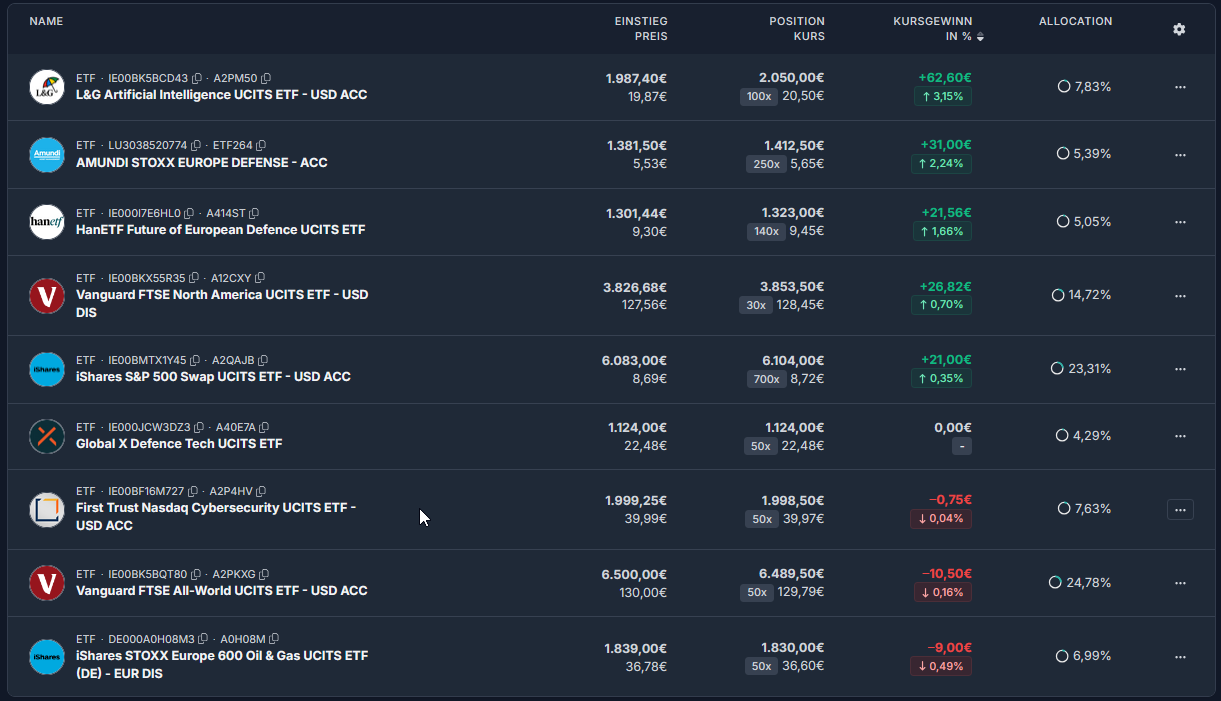The image size is (1221, 701).
Task: Click the 250x quantity badge
Action: [x=765, y=164]
